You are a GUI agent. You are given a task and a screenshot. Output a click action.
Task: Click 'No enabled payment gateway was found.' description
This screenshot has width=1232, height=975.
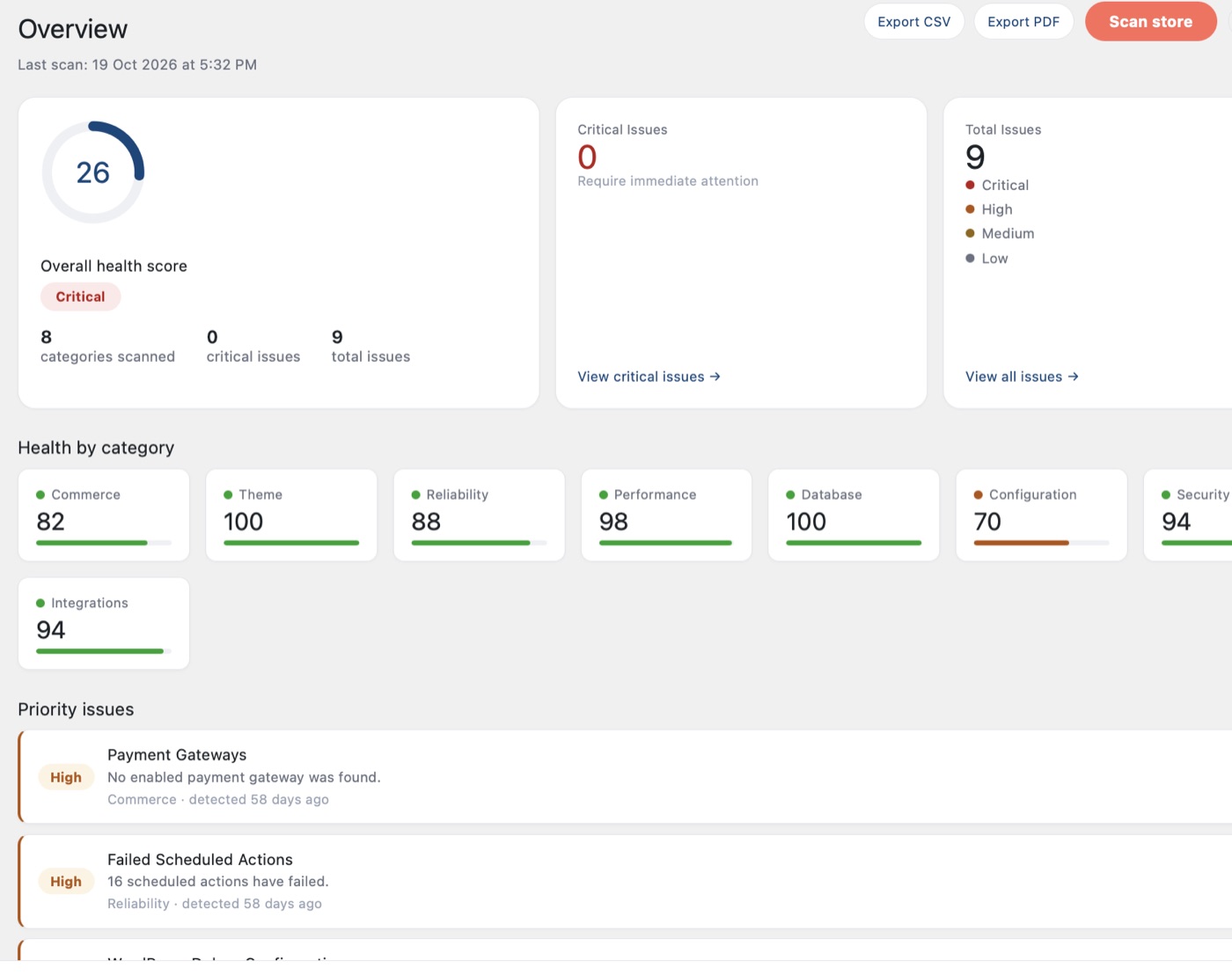coord(244,777)
